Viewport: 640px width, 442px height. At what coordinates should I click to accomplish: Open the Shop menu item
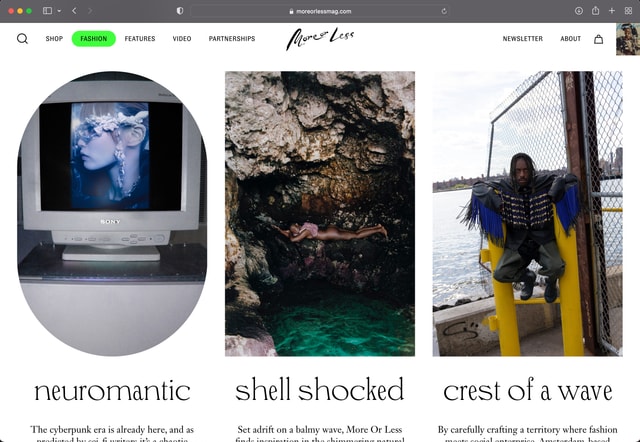click(54, 39)
